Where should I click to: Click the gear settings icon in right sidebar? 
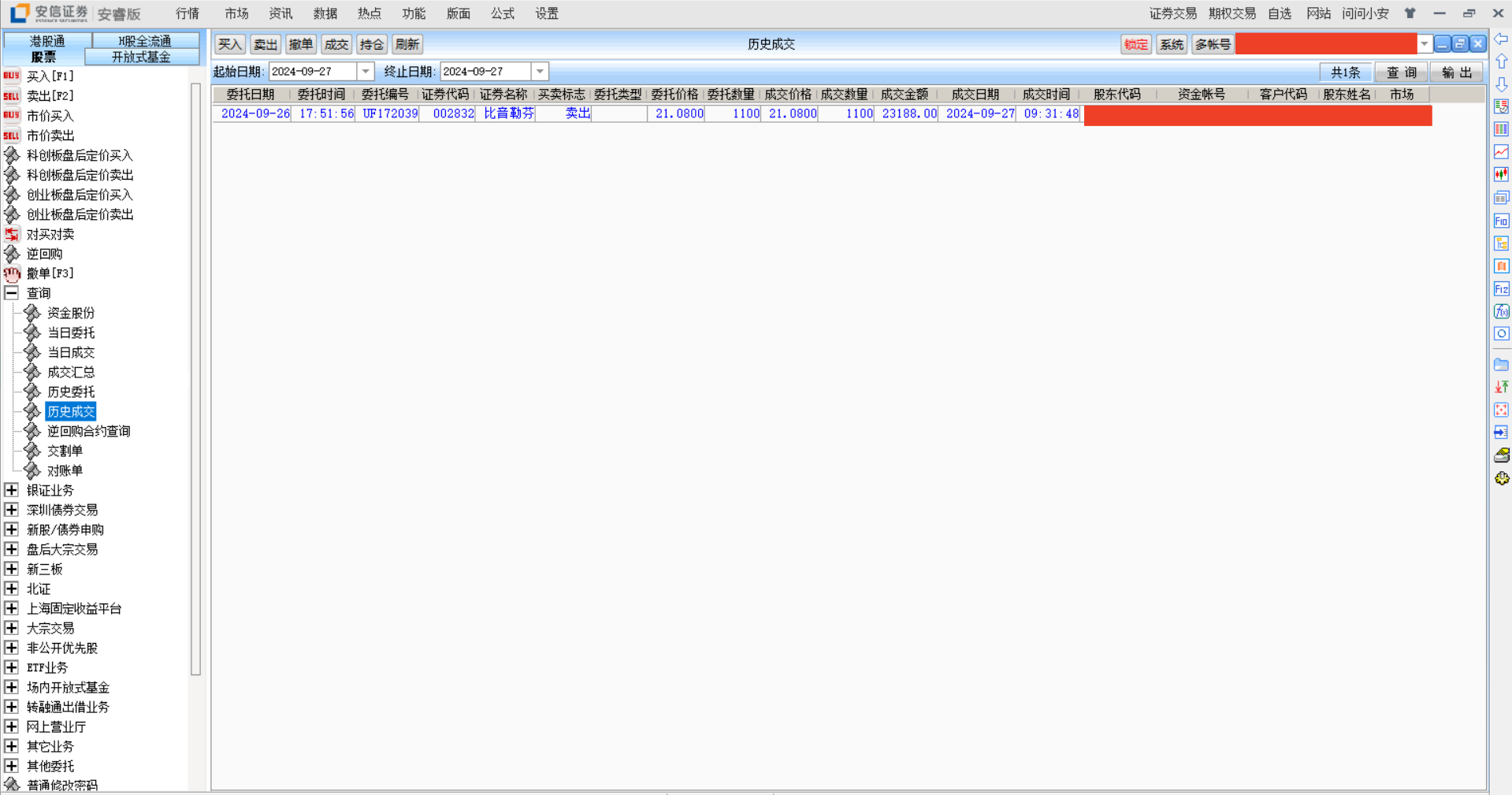tap(1501, 478)
